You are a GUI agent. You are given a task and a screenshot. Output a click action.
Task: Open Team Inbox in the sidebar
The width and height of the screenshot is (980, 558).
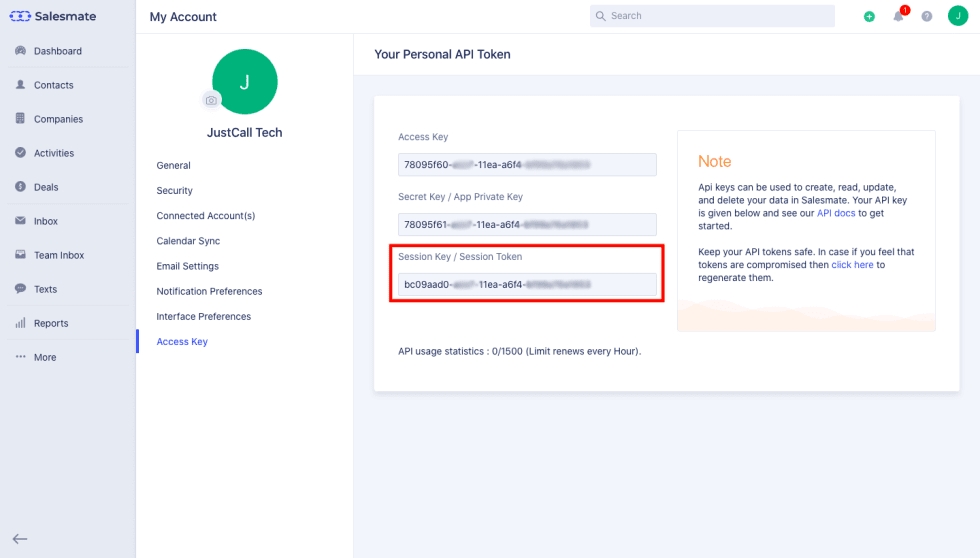[x=59, y=255]
